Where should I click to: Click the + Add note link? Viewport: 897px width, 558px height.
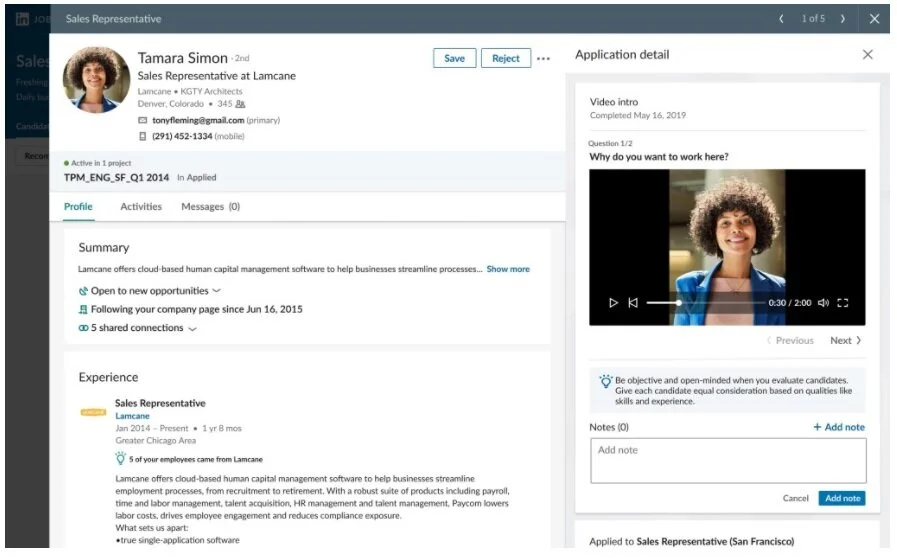point(839,428)
